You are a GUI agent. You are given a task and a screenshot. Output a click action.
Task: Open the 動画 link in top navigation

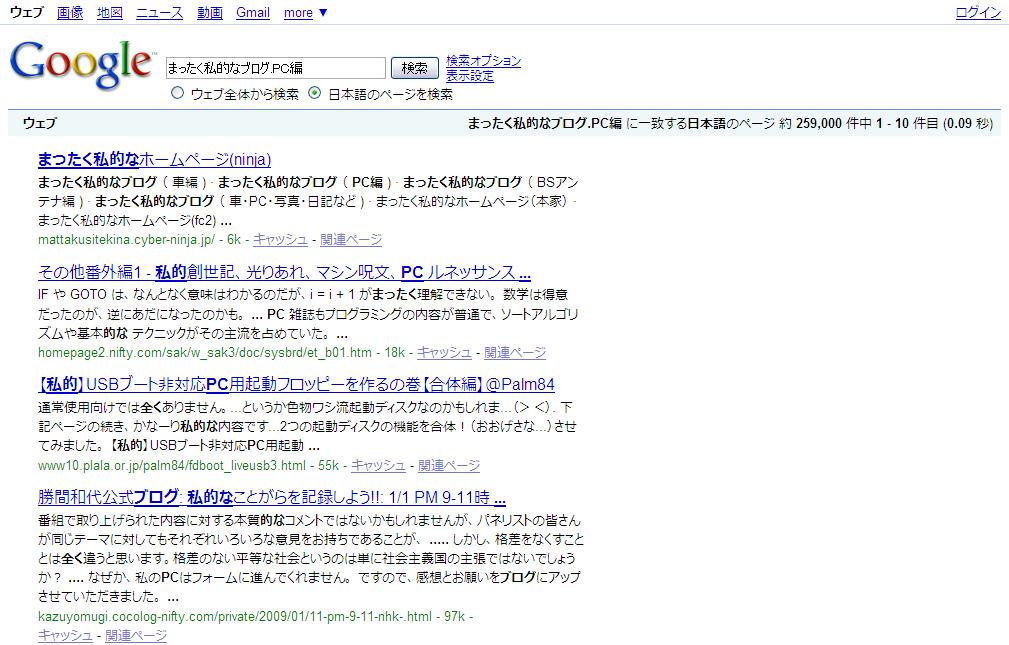pyautogui.click(x=210, y=12)
